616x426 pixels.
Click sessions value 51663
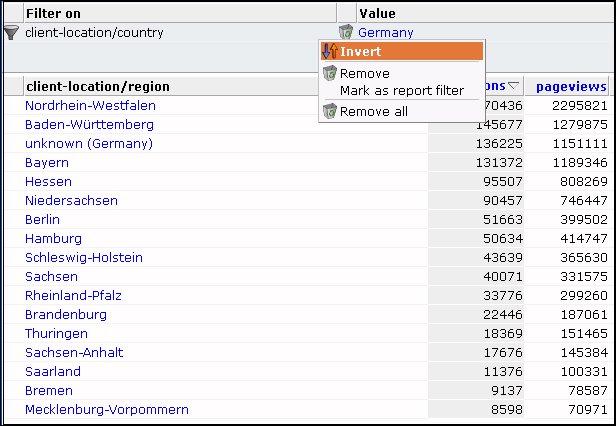[503, 219]
